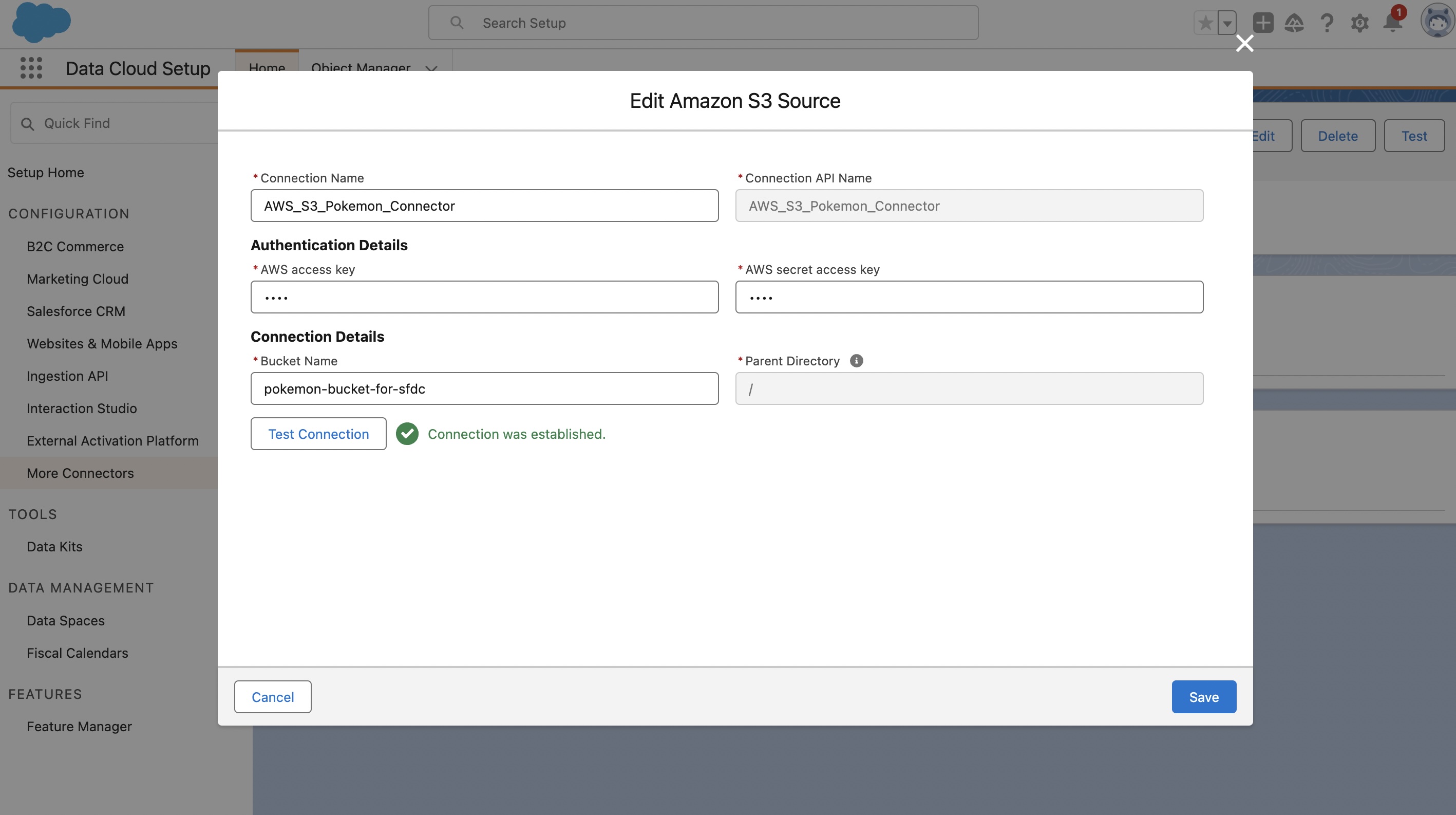Open the Trailhead guidance icon
Viewport: 1456px width, 815px height.
pyautogui.click(x=1294, y=23)
